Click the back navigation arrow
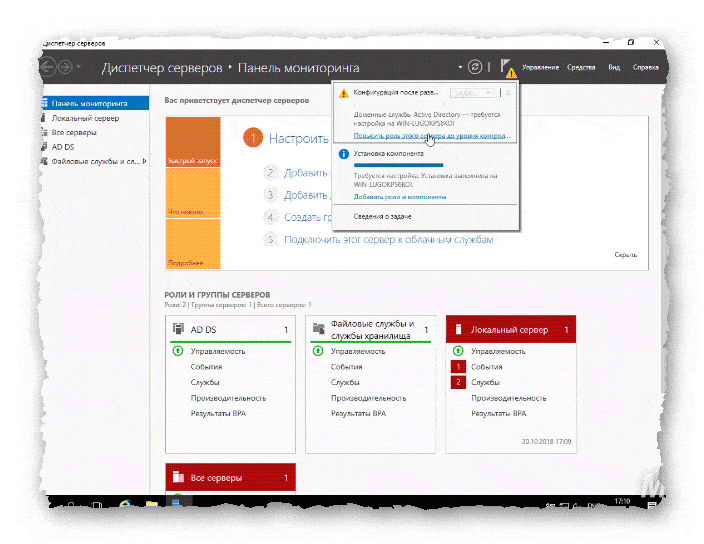Screen dimensions: 704x544 coord(48,67)
